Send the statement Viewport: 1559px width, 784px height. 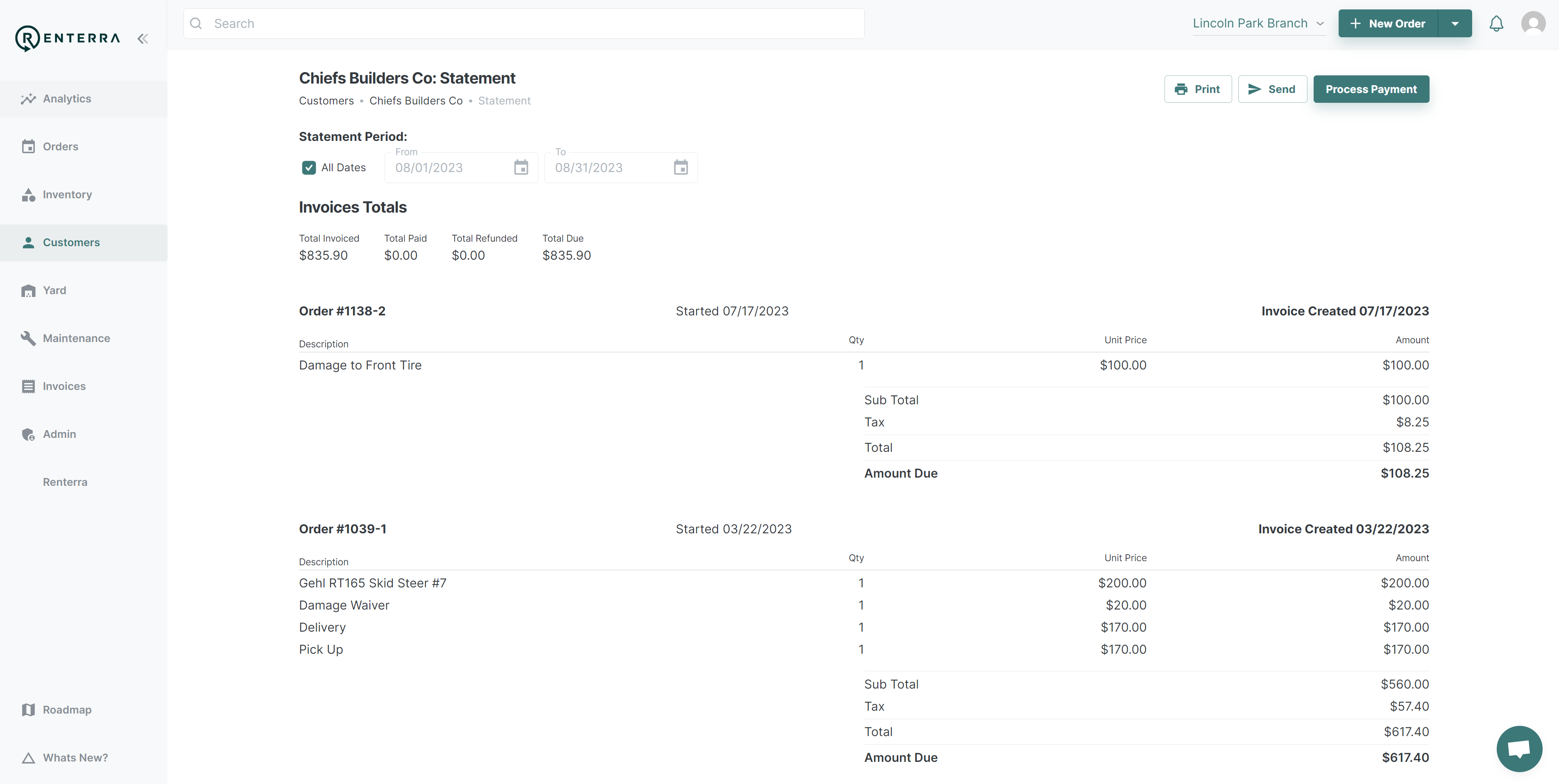pyautogui.click(x=1272, y=89)
